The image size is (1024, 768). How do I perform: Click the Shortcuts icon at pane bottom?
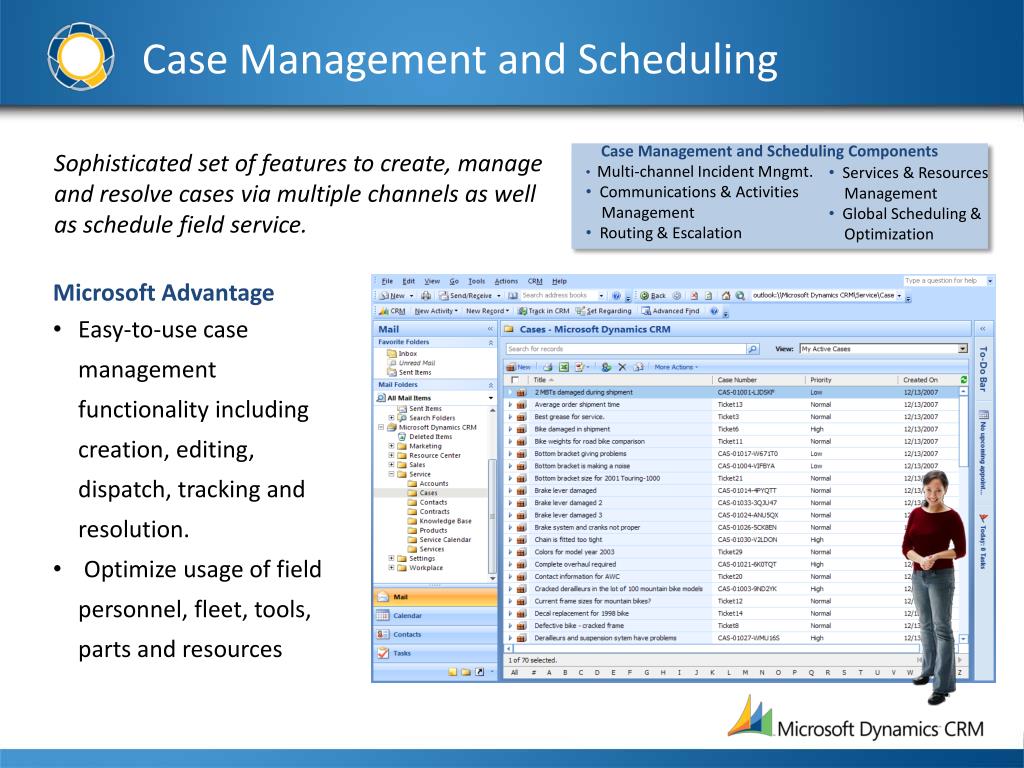[479, 672]
